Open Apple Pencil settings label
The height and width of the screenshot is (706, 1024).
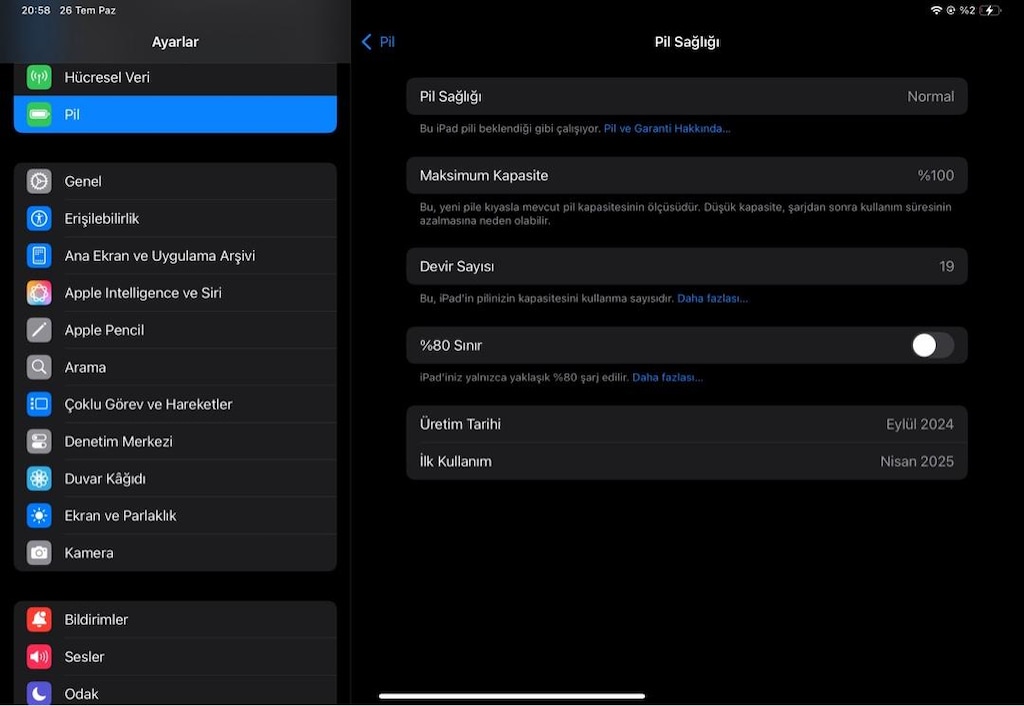(104, 330)
